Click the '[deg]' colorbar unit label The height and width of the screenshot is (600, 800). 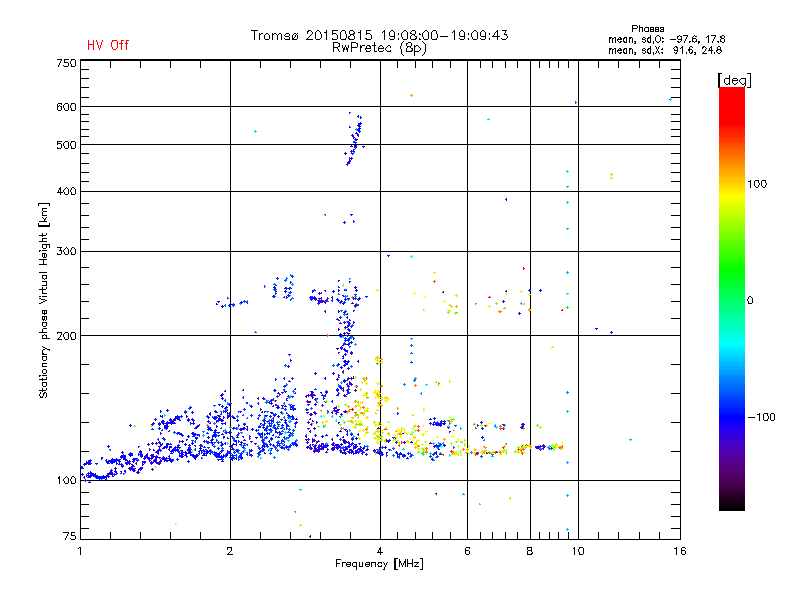click(734, 80)
